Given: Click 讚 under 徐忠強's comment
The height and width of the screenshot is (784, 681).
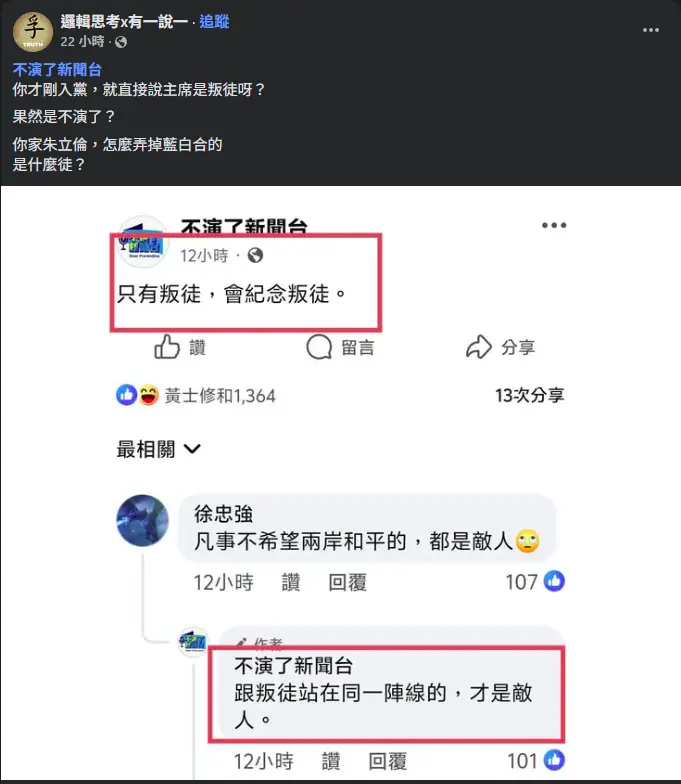Looking at the screenshot, I should [290, 582].
